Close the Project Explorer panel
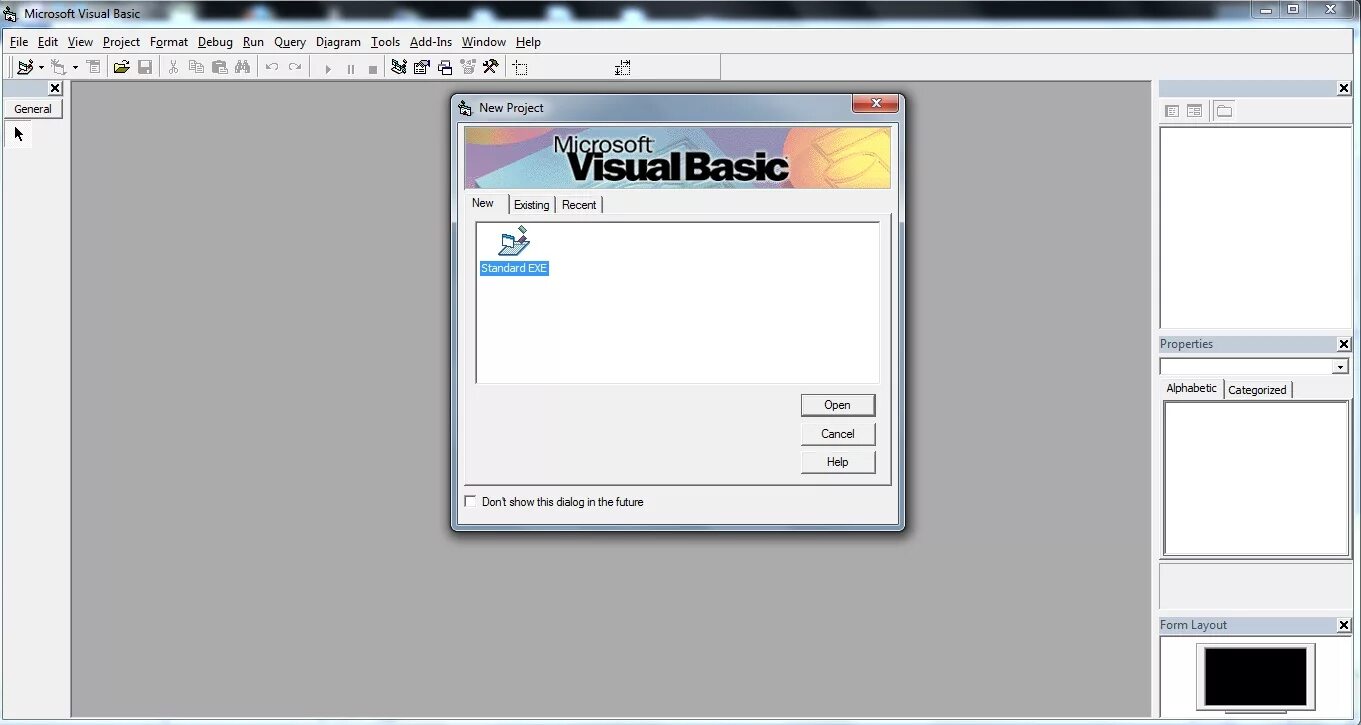The width and height of the screenshot is (1361, 725). click(1344, 88)
